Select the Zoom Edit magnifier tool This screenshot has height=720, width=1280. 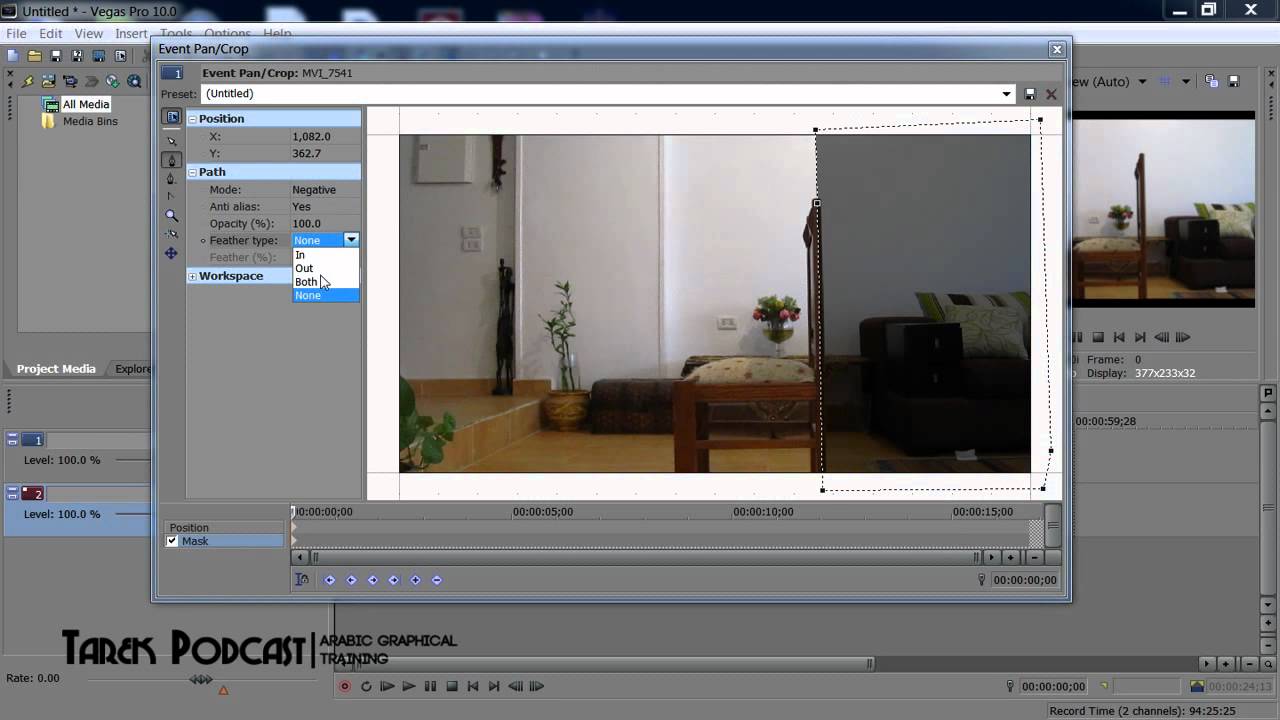171,215
